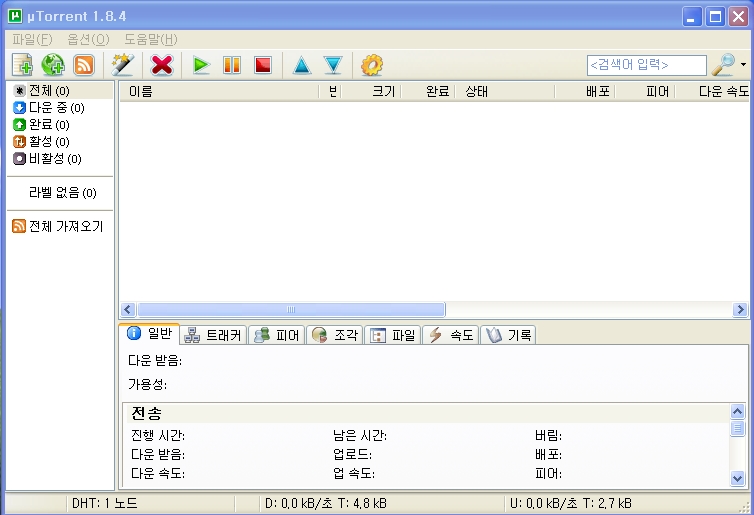The height and width of the screenshot is (515, 754).
Task: Sort by the 번 column header
Action: point(330,91)
